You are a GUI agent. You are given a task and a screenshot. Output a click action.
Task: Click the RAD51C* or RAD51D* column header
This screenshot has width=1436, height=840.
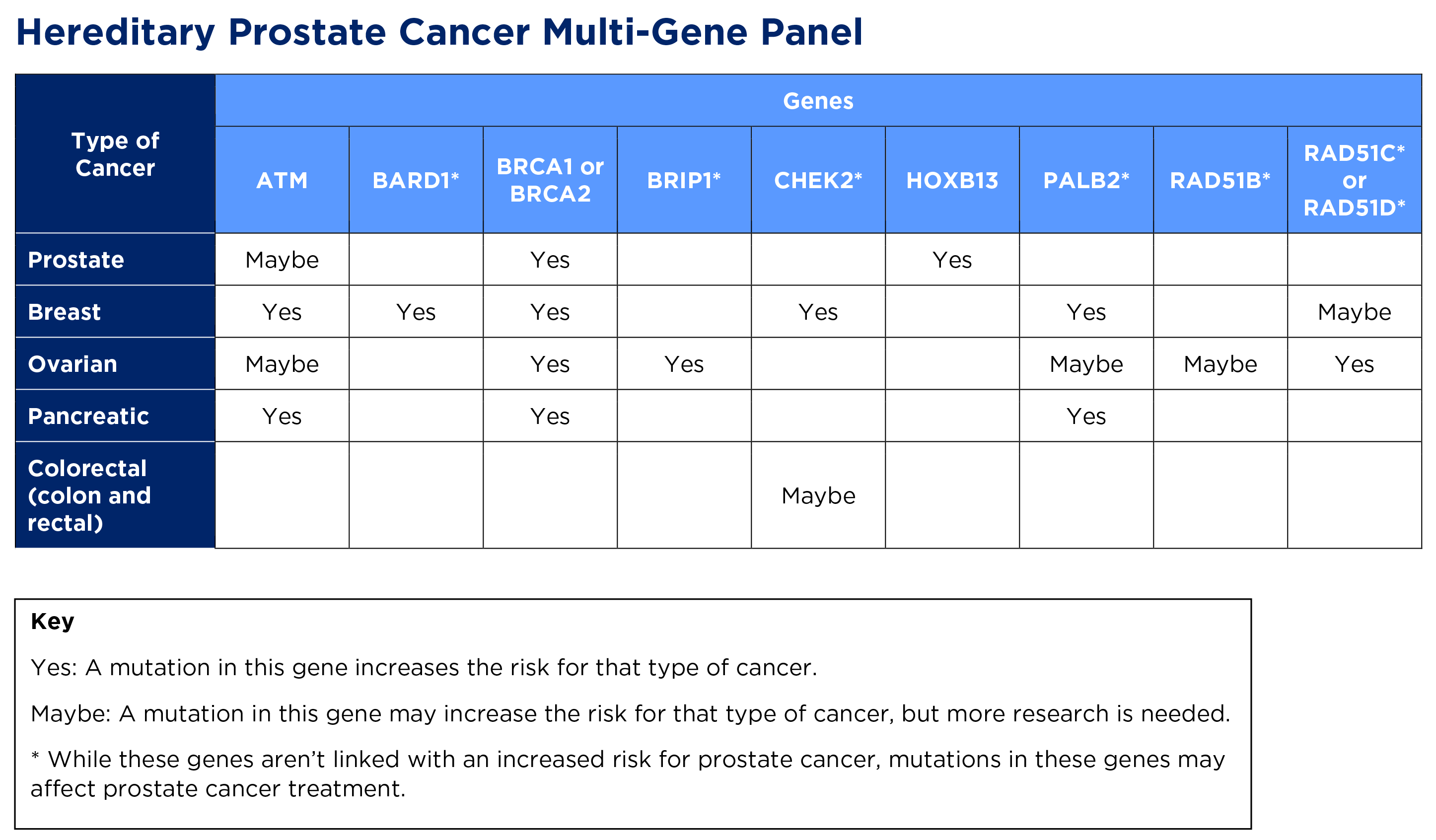[x=1354, y=180]
